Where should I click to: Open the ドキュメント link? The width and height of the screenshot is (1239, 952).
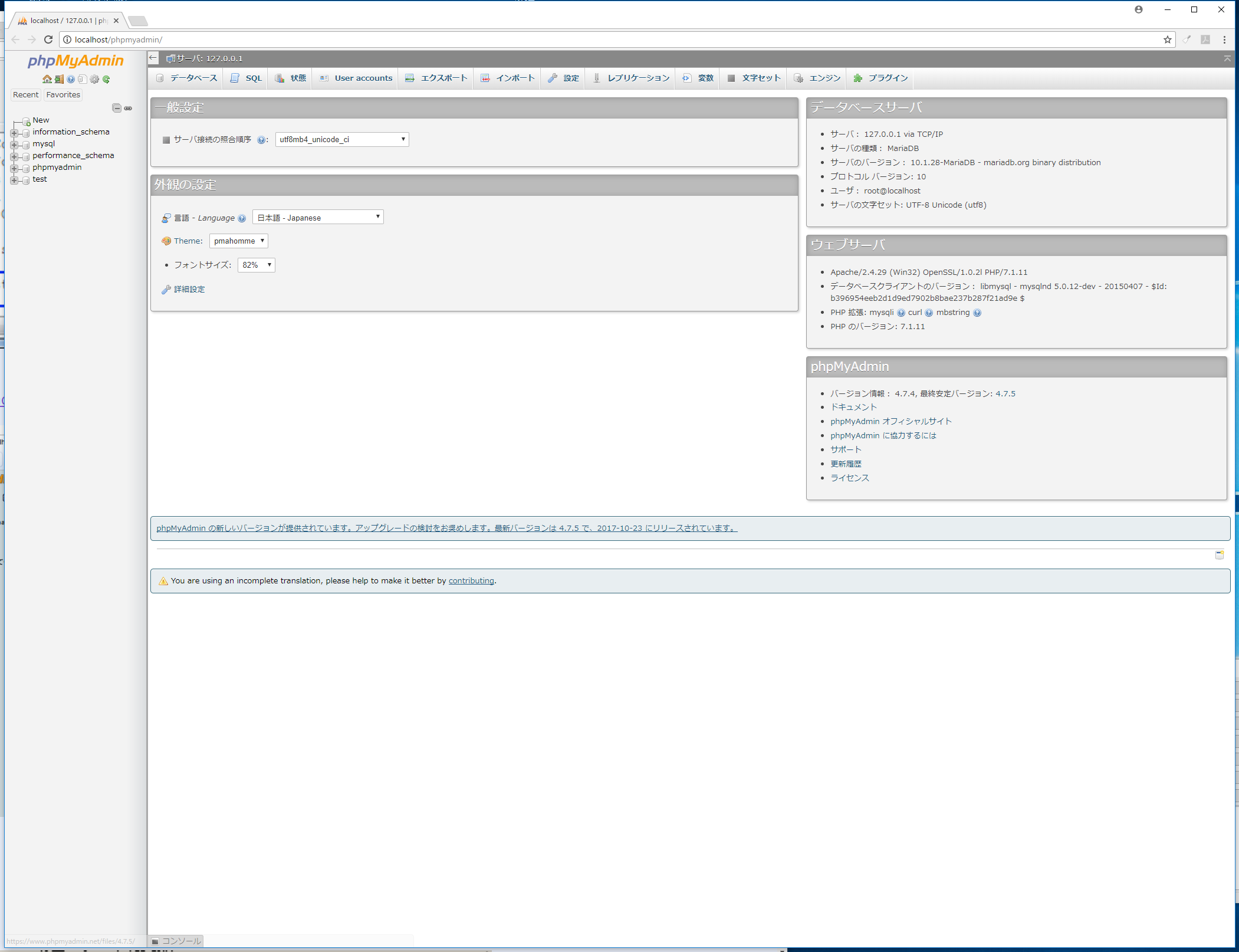[x=853, y=408]
